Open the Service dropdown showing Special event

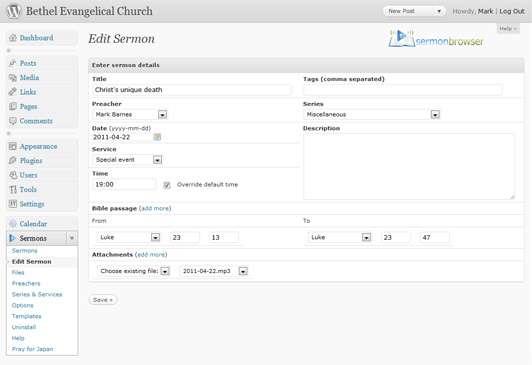coord(128,160)
